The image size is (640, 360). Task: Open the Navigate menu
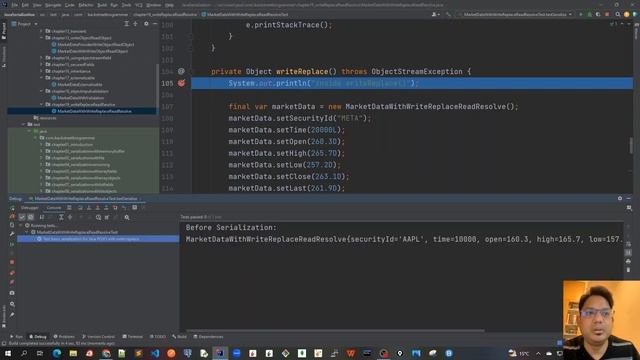click(x=53, y=5)
